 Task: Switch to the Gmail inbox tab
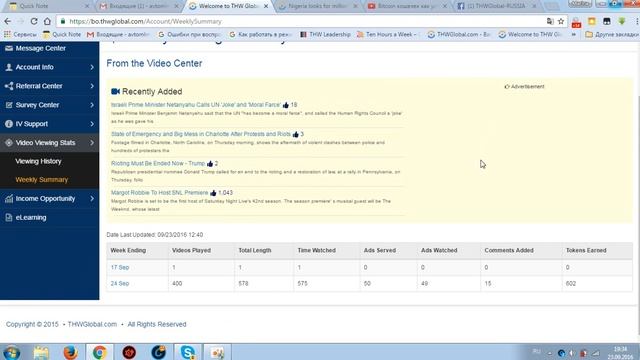pos(138,6)
